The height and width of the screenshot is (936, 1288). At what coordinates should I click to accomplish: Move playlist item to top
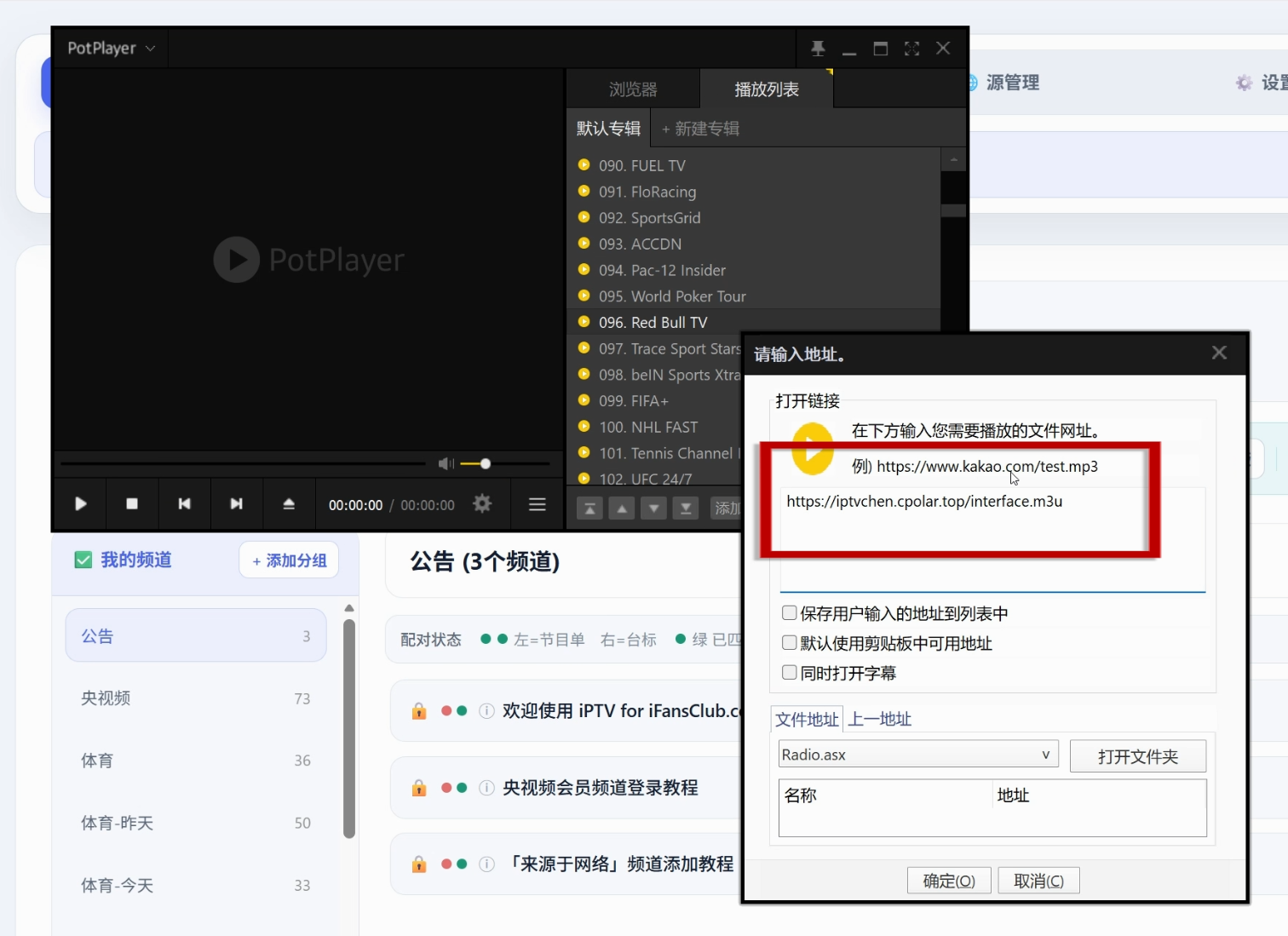tap(589, 508)
